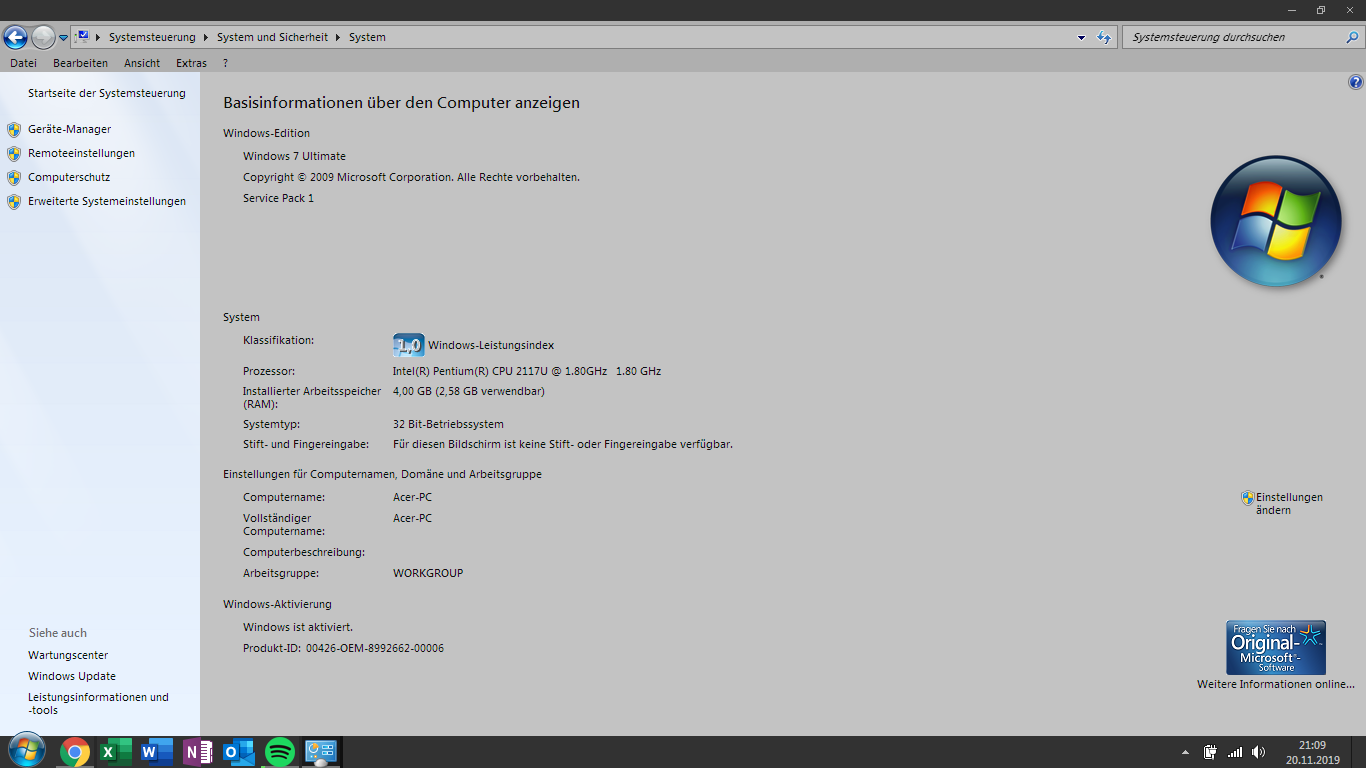
Task: Launch Spotify from taskbar
Action: (x=280, y=752)
